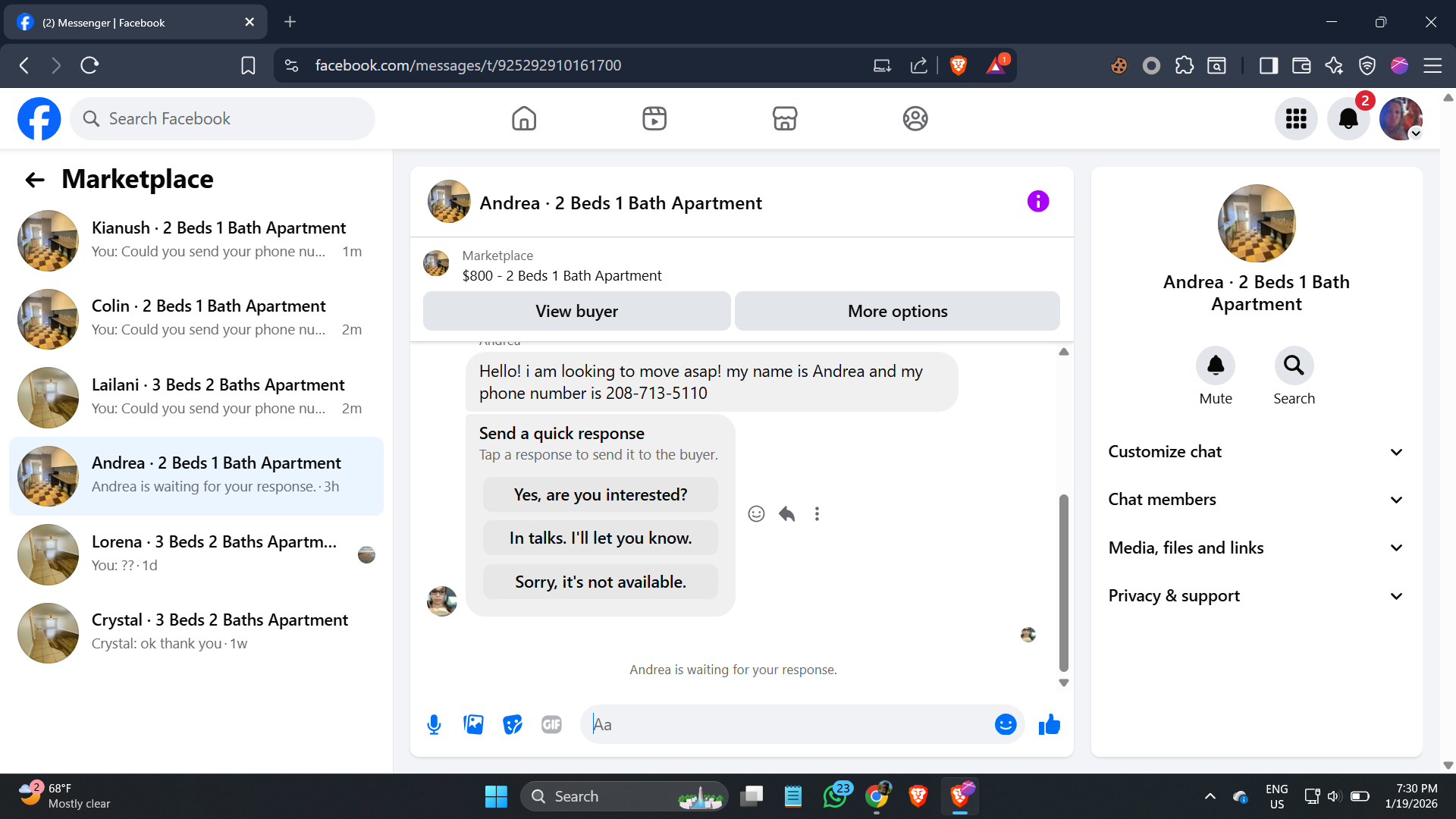The image size is (1456, 819).
Task: Open emoji picker in message box
Action: pos(1005,725)
